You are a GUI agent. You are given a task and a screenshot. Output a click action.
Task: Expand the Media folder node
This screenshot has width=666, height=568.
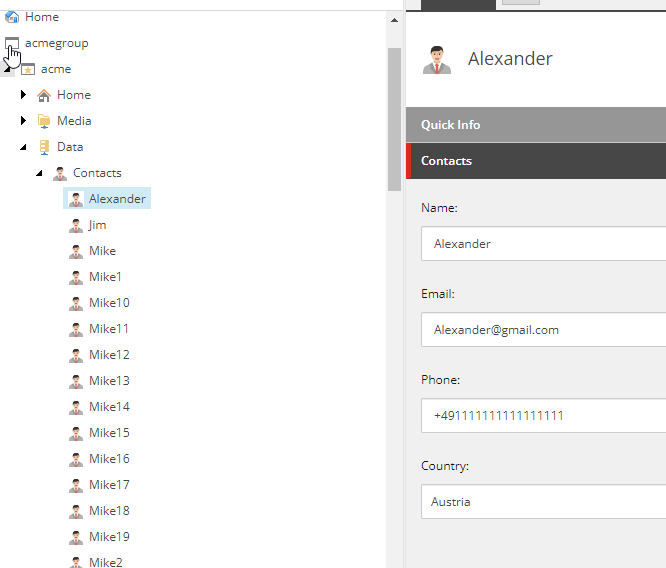tap(23, 121)
